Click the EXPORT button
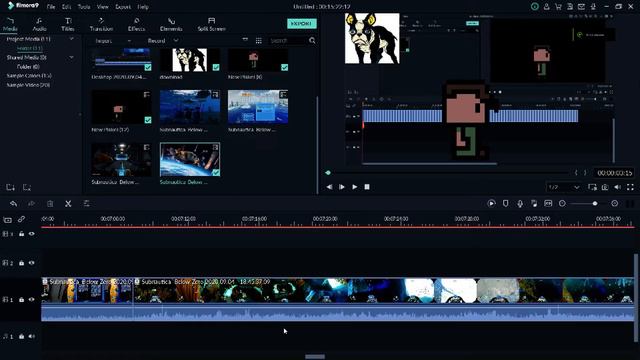The height and width of the screenshot is (360, 640). pos(302,24)
